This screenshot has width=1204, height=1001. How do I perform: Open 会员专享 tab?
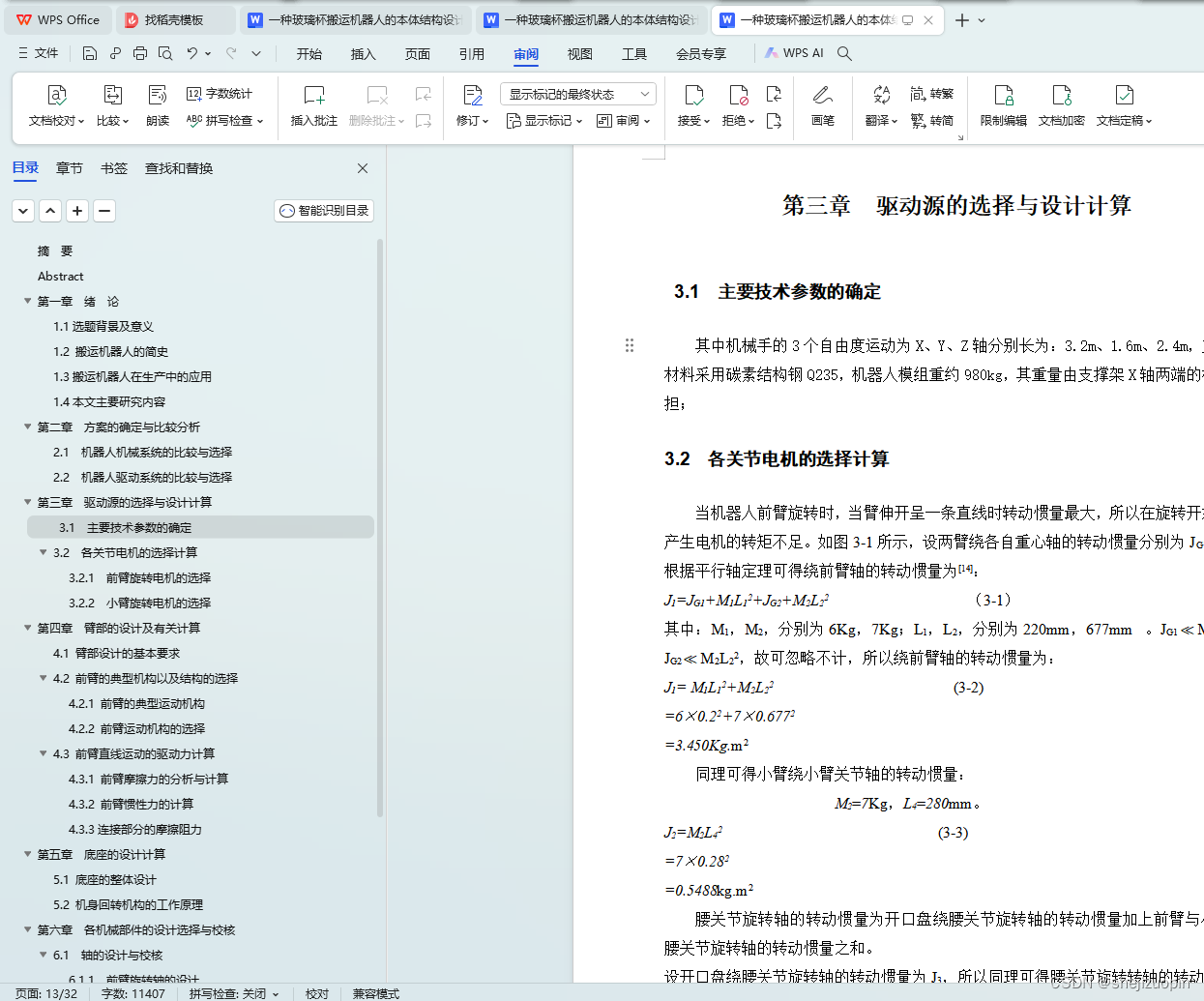[701, 54]
